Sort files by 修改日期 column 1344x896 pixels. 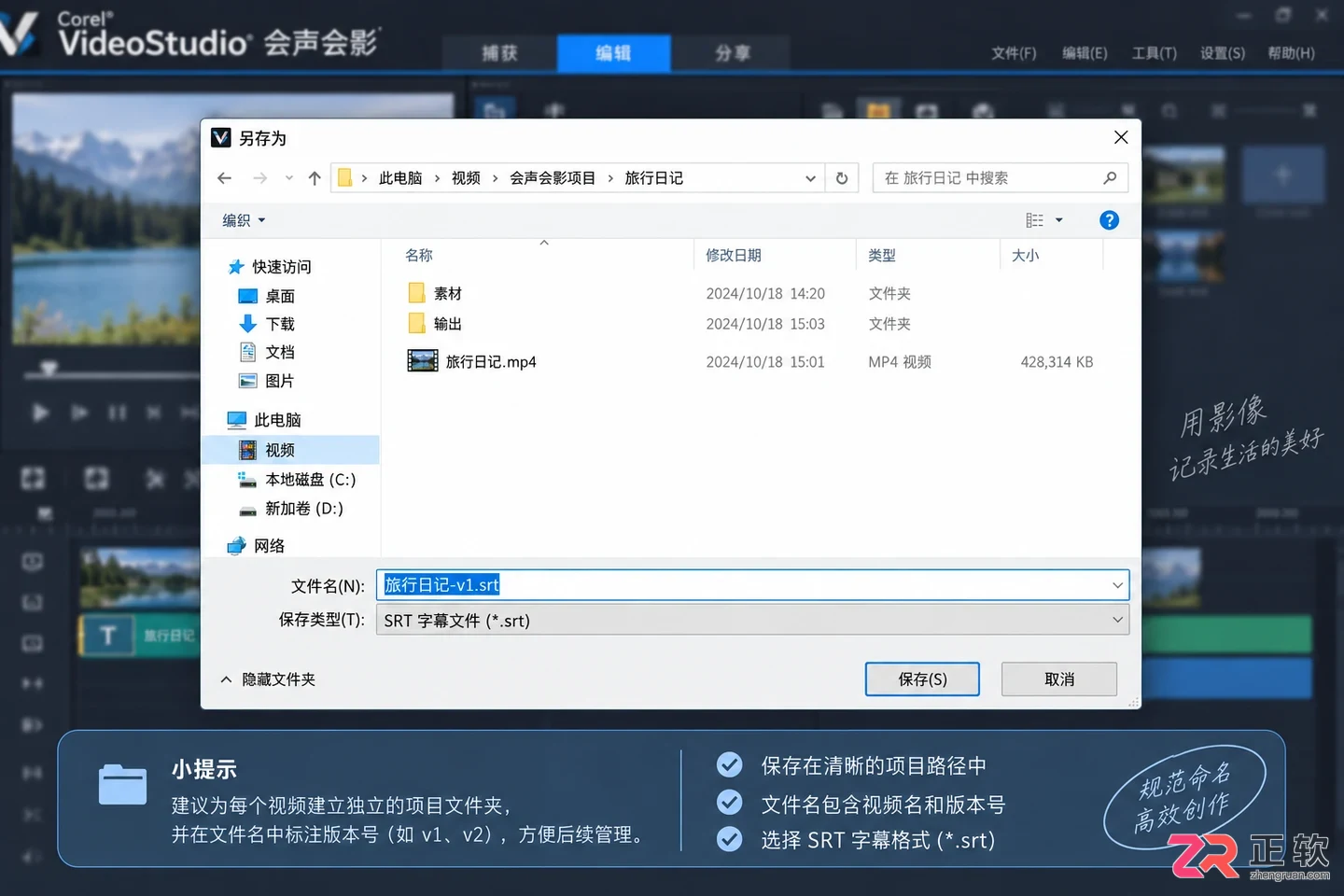(x=734, y=255)
